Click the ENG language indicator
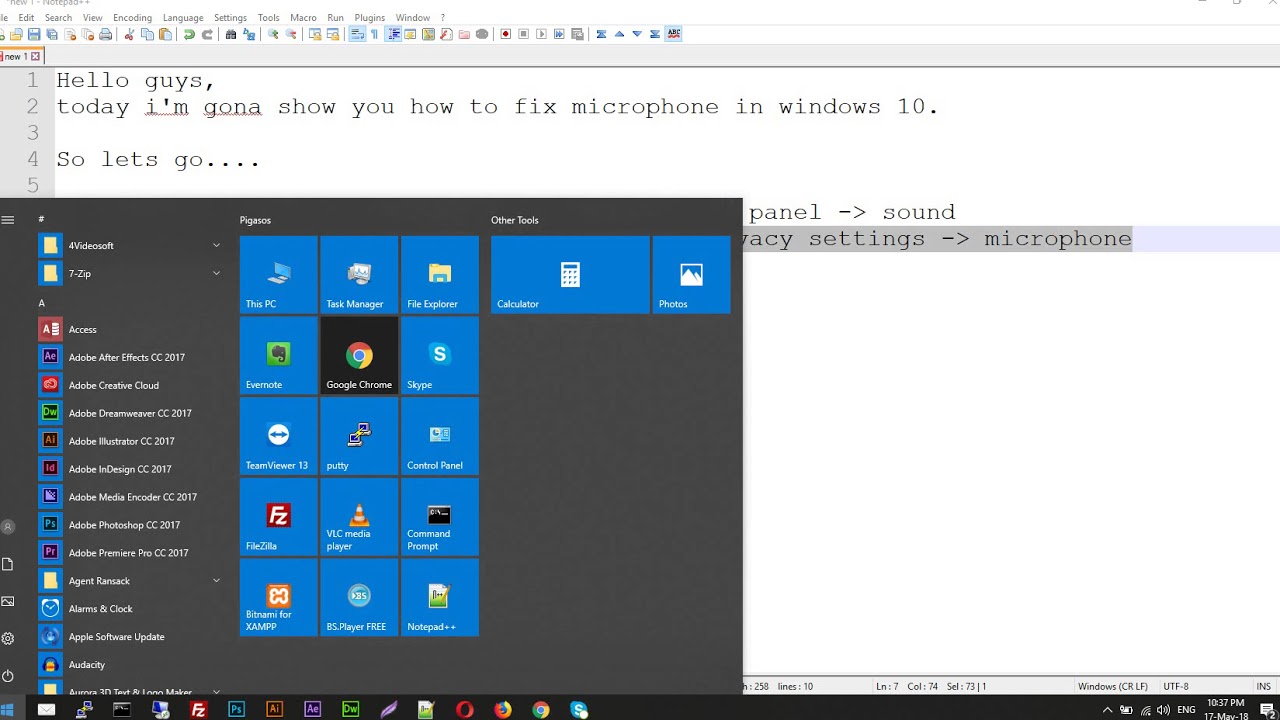Screen dimensions: 1280x720 coord(1187,710)
